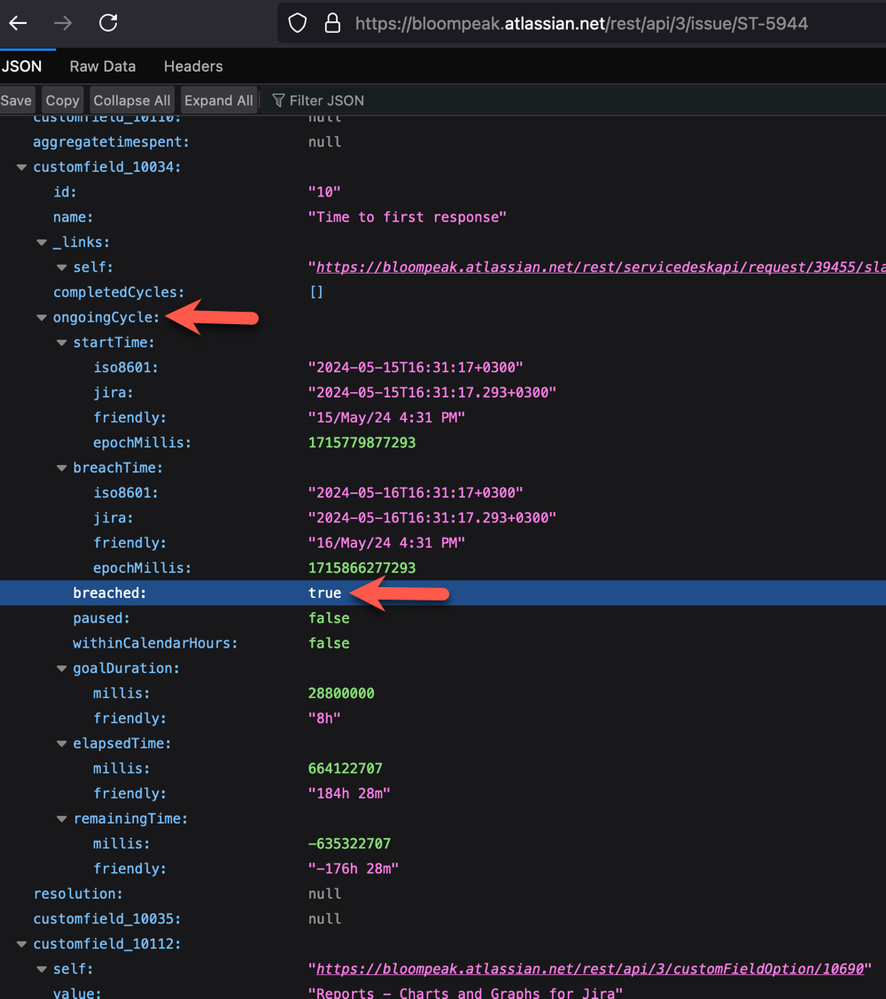The image size is (886, 999).
Task: Reload the page with refresh icon
Action: pyautogui.click(x=108, y=23)
